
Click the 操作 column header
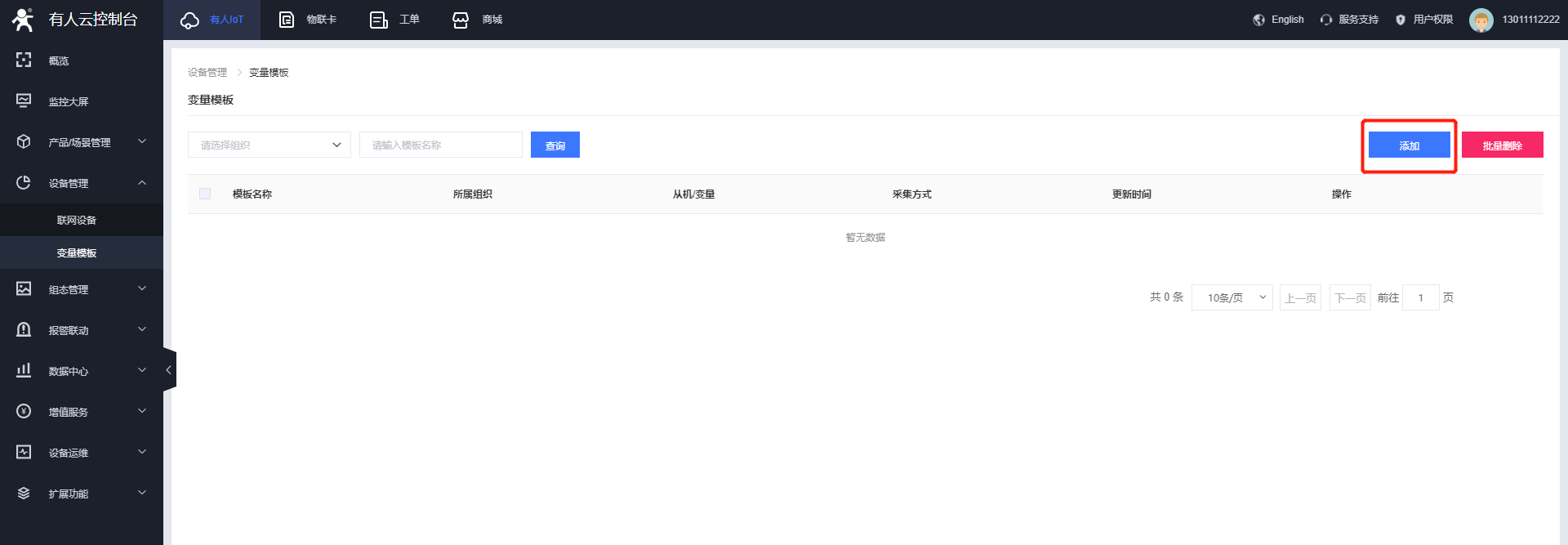click(x=1342, y=194)
